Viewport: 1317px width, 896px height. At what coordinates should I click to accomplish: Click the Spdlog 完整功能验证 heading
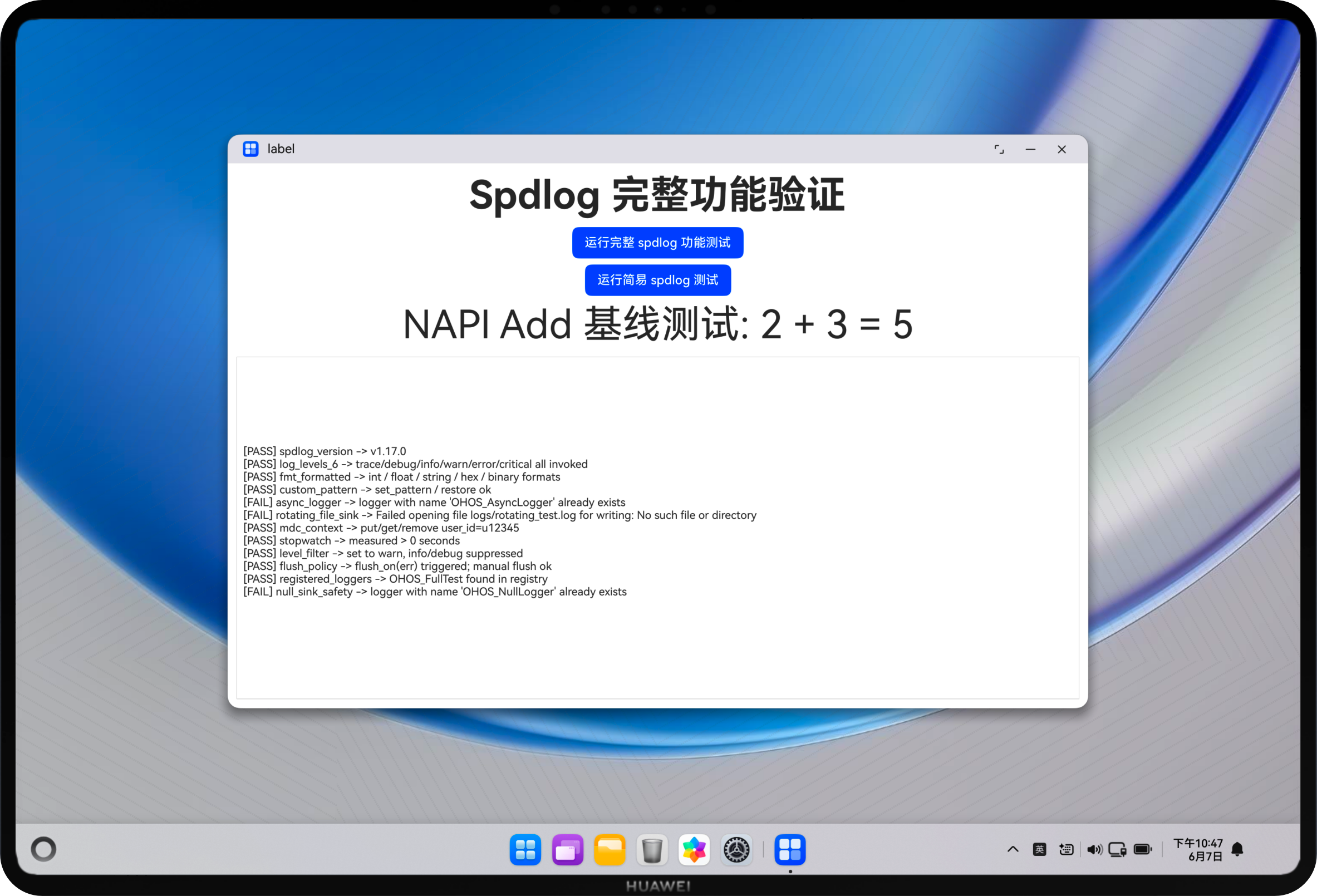click(657, 195)
